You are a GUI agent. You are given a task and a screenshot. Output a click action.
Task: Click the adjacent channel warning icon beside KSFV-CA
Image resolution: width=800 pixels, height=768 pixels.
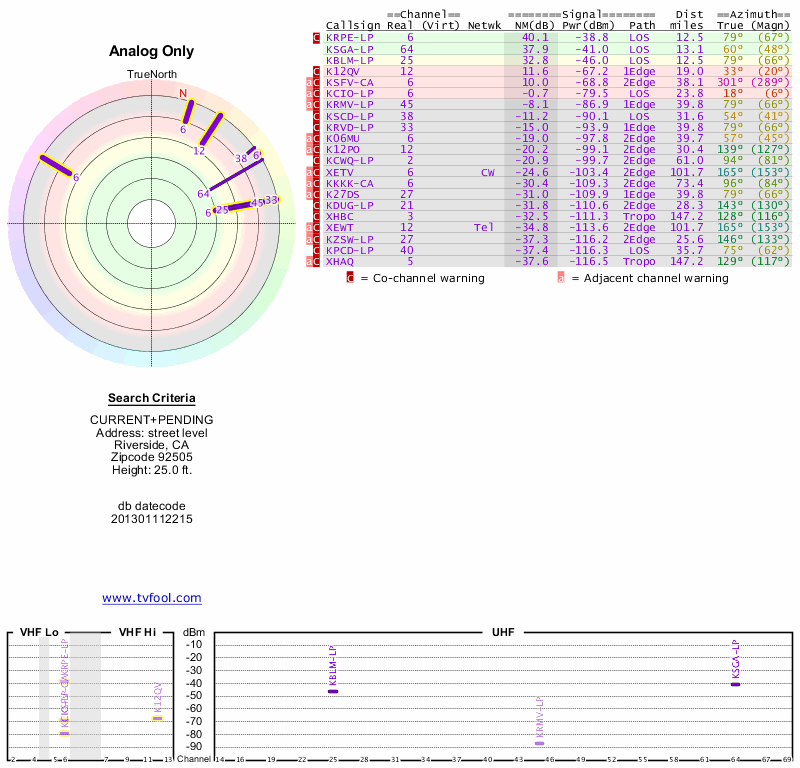[x=310, y=82]
